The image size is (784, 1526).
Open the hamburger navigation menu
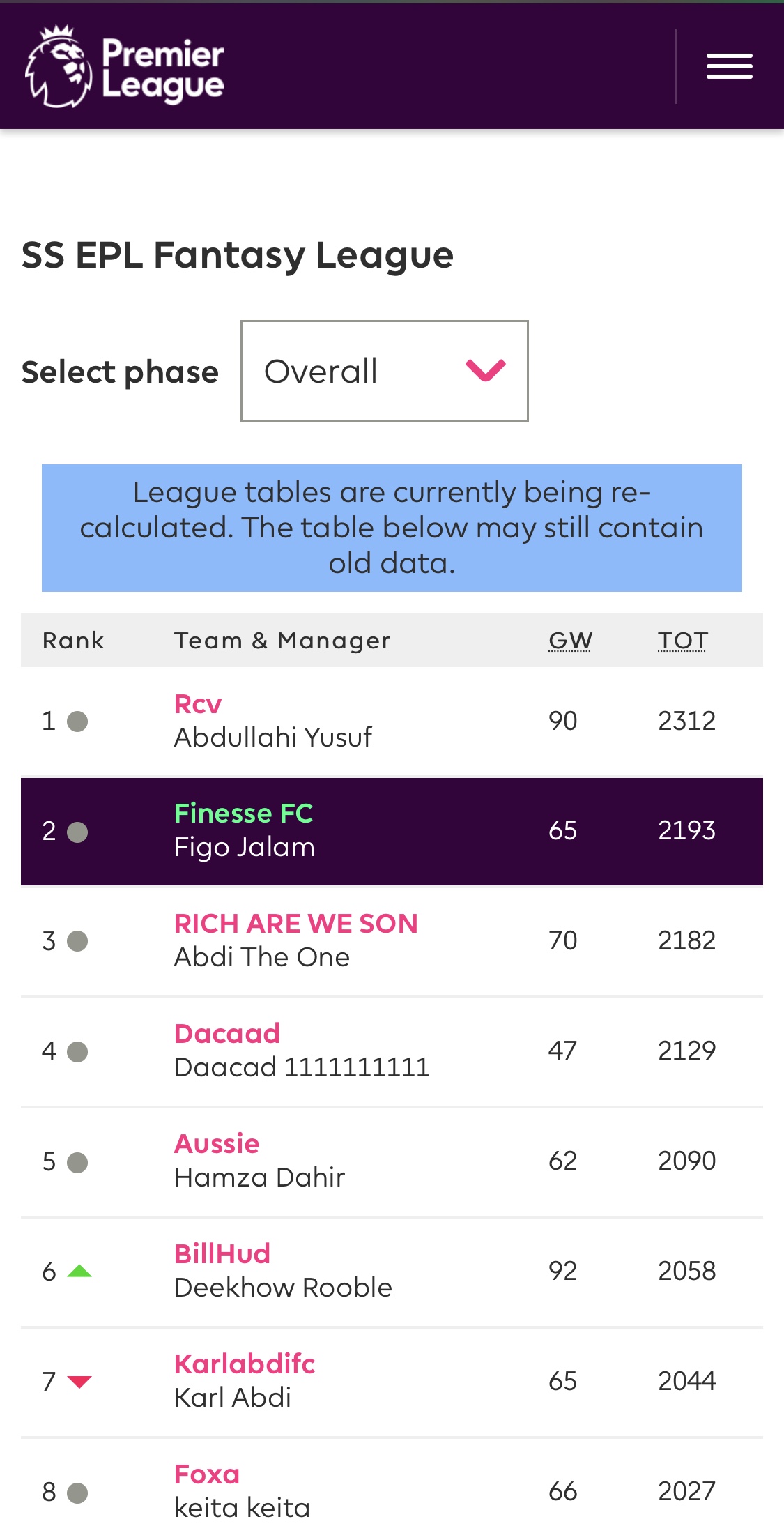click(729, 66)
